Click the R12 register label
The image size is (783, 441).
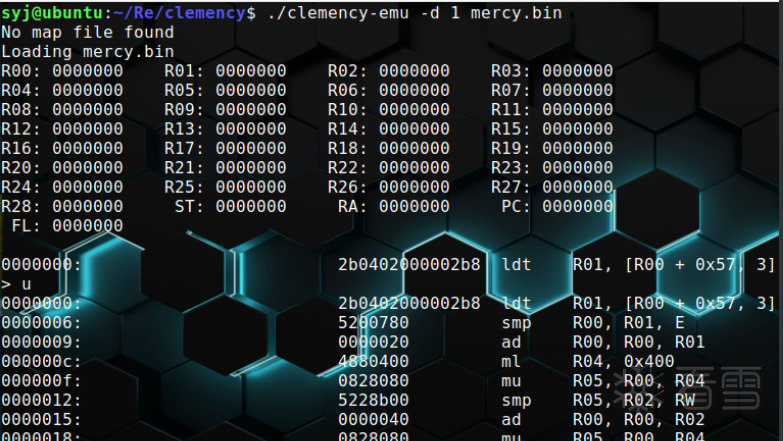[x=21, y=129]
